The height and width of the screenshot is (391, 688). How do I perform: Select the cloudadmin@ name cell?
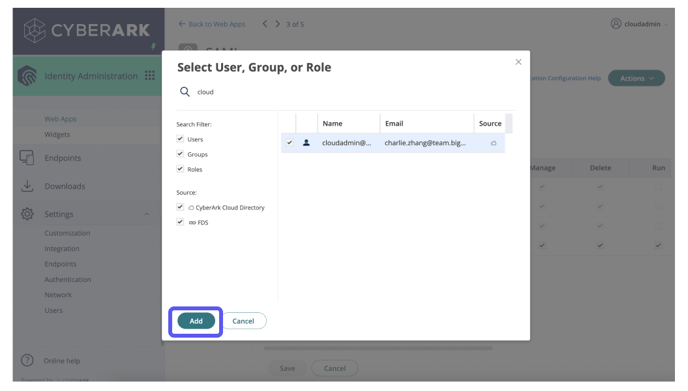tap(347, 143)
